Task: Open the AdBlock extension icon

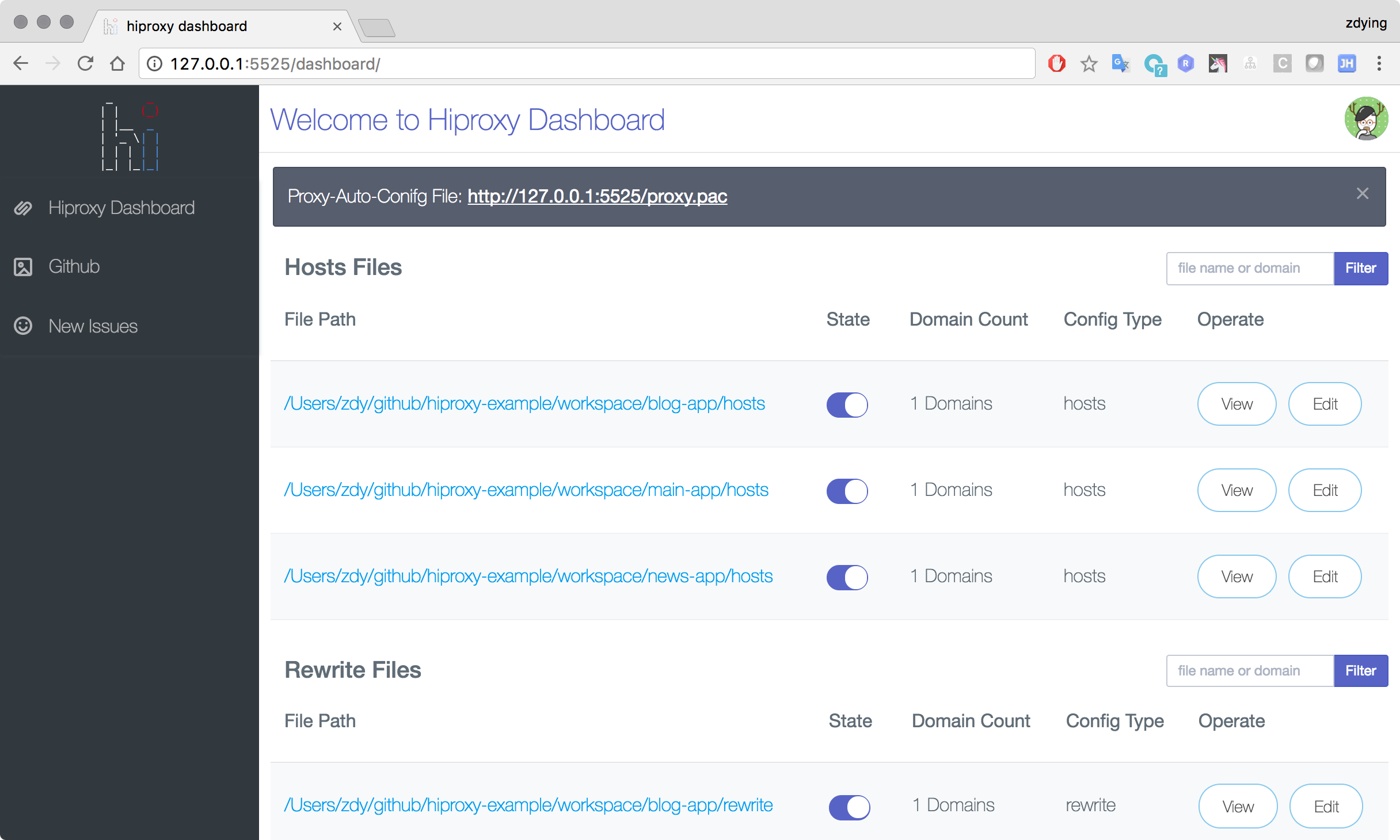Action: pyautogui.click(x=1057, y=63)
